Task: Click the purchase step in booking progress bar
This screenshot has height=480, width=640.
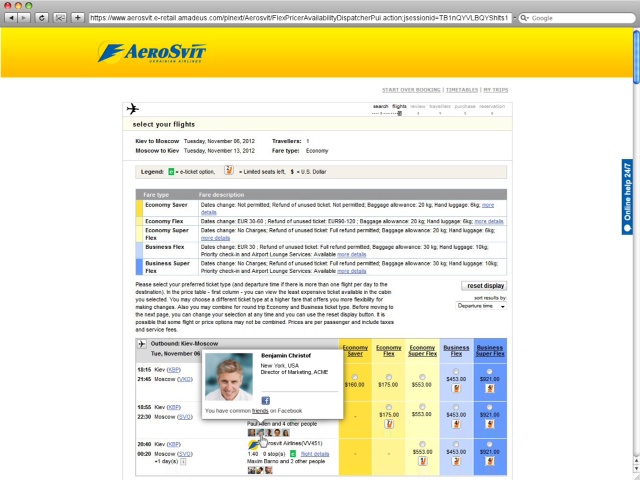Action: [465, 107]
